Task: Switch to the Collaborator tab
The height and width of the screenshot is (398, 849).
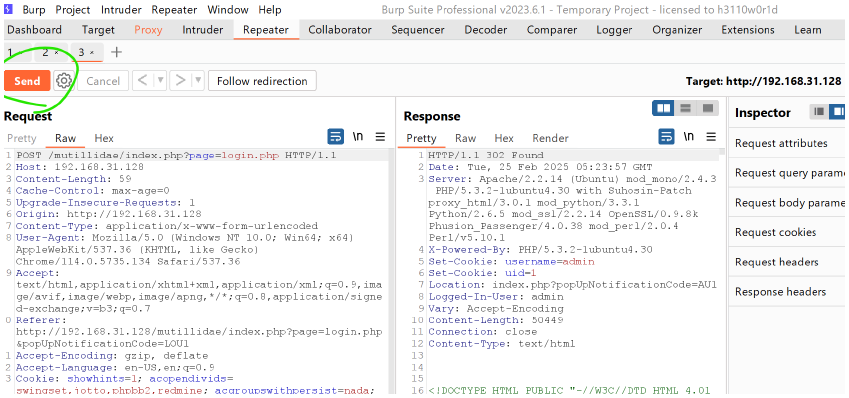Action: pyautogui.click(x=340, y=30)
